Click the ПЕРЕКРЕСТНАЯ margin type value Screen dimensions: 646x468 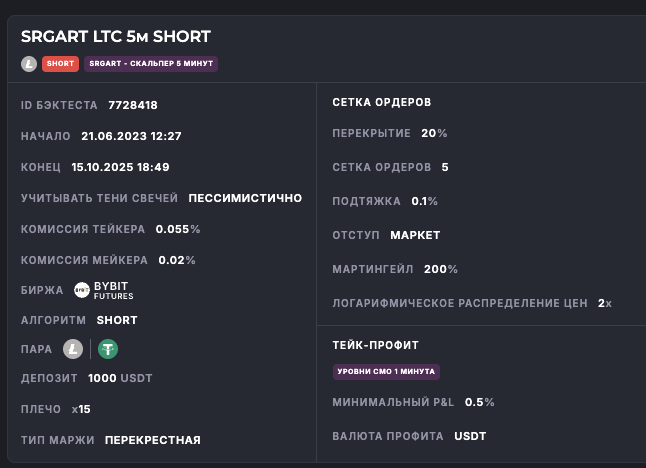152,440
